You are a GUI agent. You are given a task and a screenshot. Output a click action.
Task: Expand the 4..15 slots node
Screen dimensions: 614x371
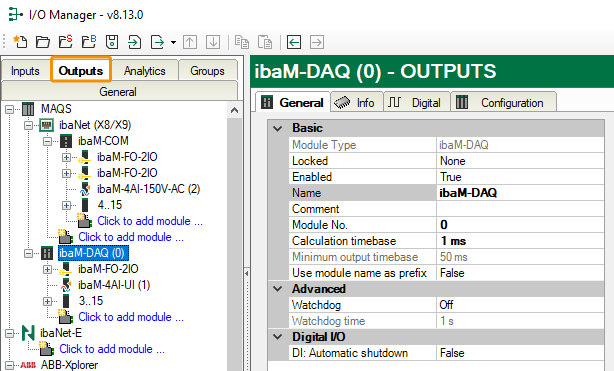[66, 205]
